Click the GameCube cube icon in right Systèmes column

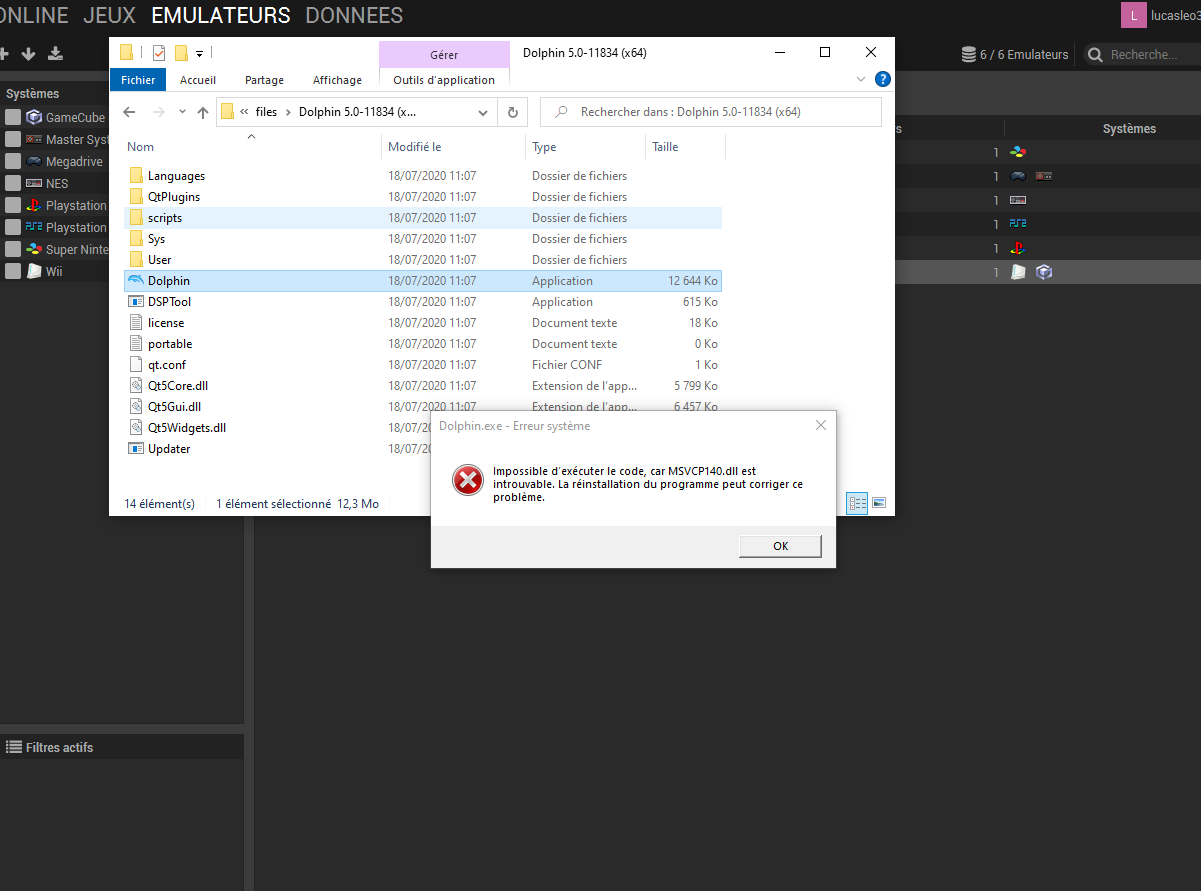pos(1044,272)
